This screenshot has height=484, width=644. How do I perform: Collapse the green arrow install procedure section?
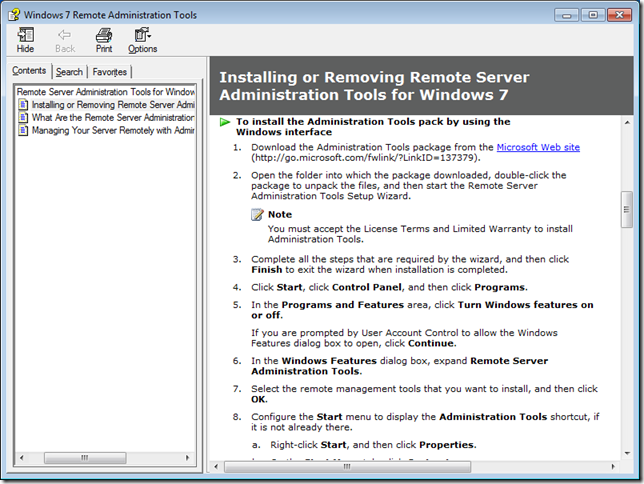coord(225,122)
